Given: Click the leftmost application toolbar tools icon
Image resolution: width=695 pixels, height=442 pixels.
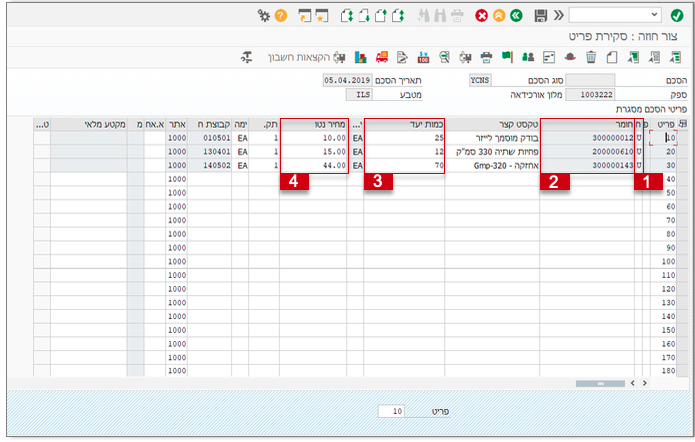Looking at the screenshot, I should pyautogui.click(x=246, y=57).
